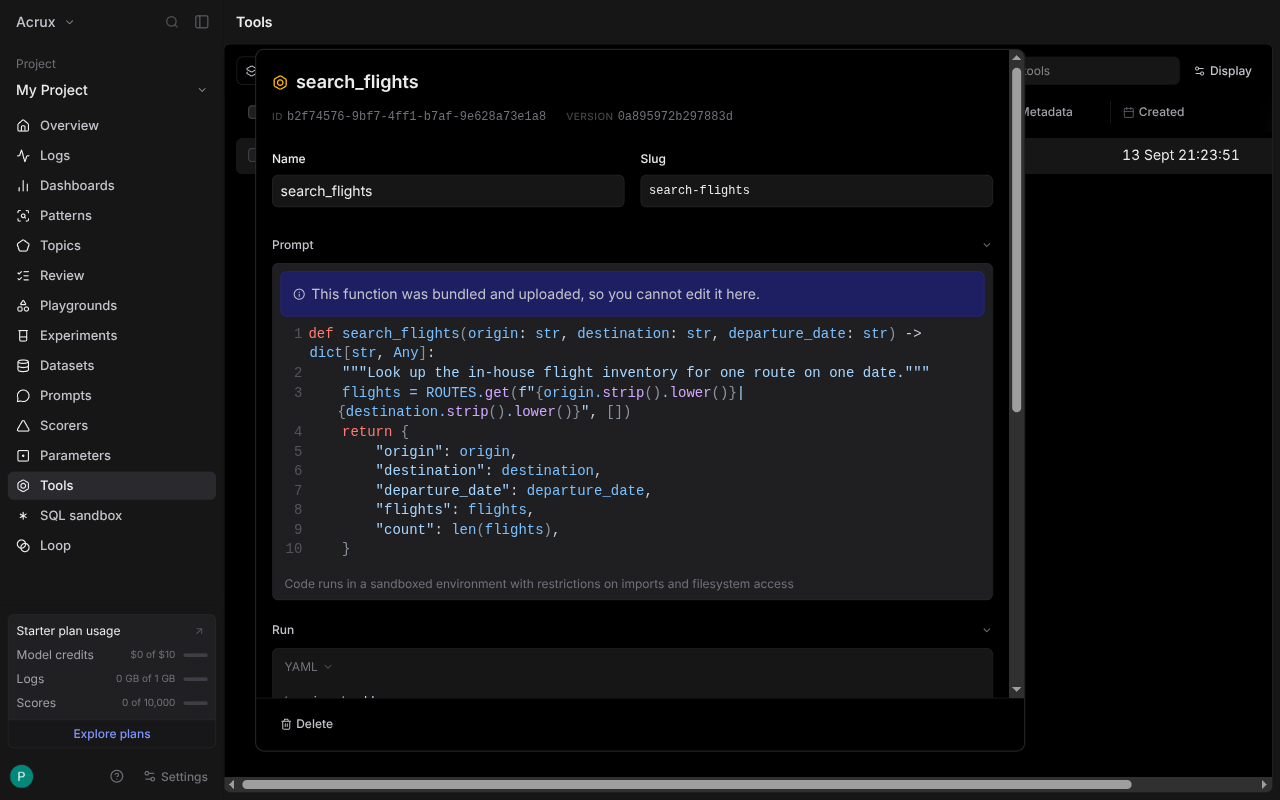Click the SQL sandbox asterisk icon
Viewport: 1280px width, 800px height.
[x=23, y=516]
